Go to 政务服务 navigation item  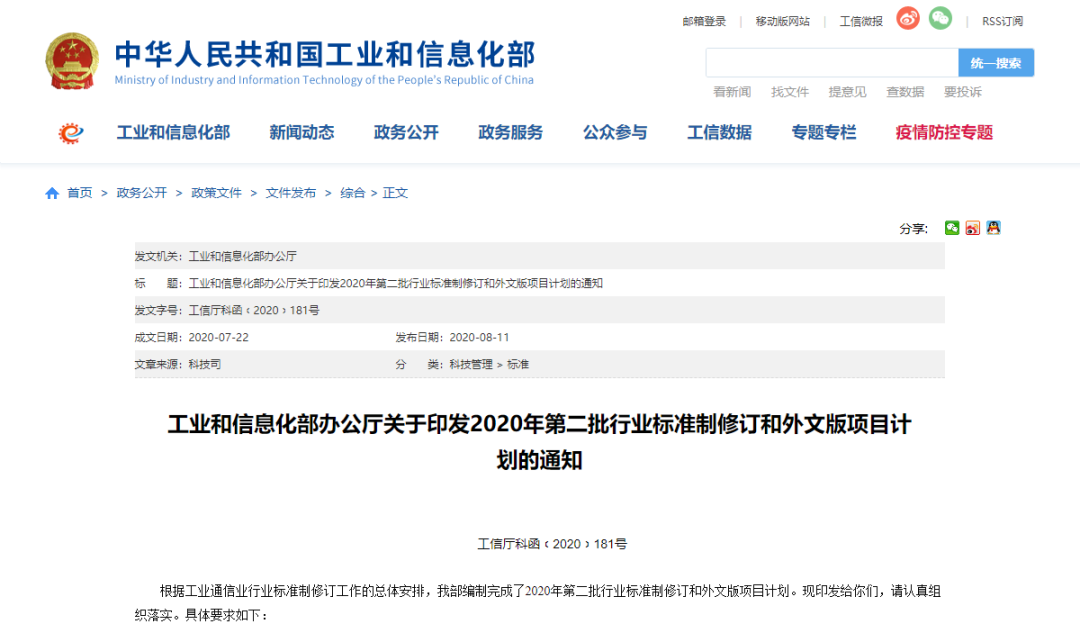(x=510, y=133)
